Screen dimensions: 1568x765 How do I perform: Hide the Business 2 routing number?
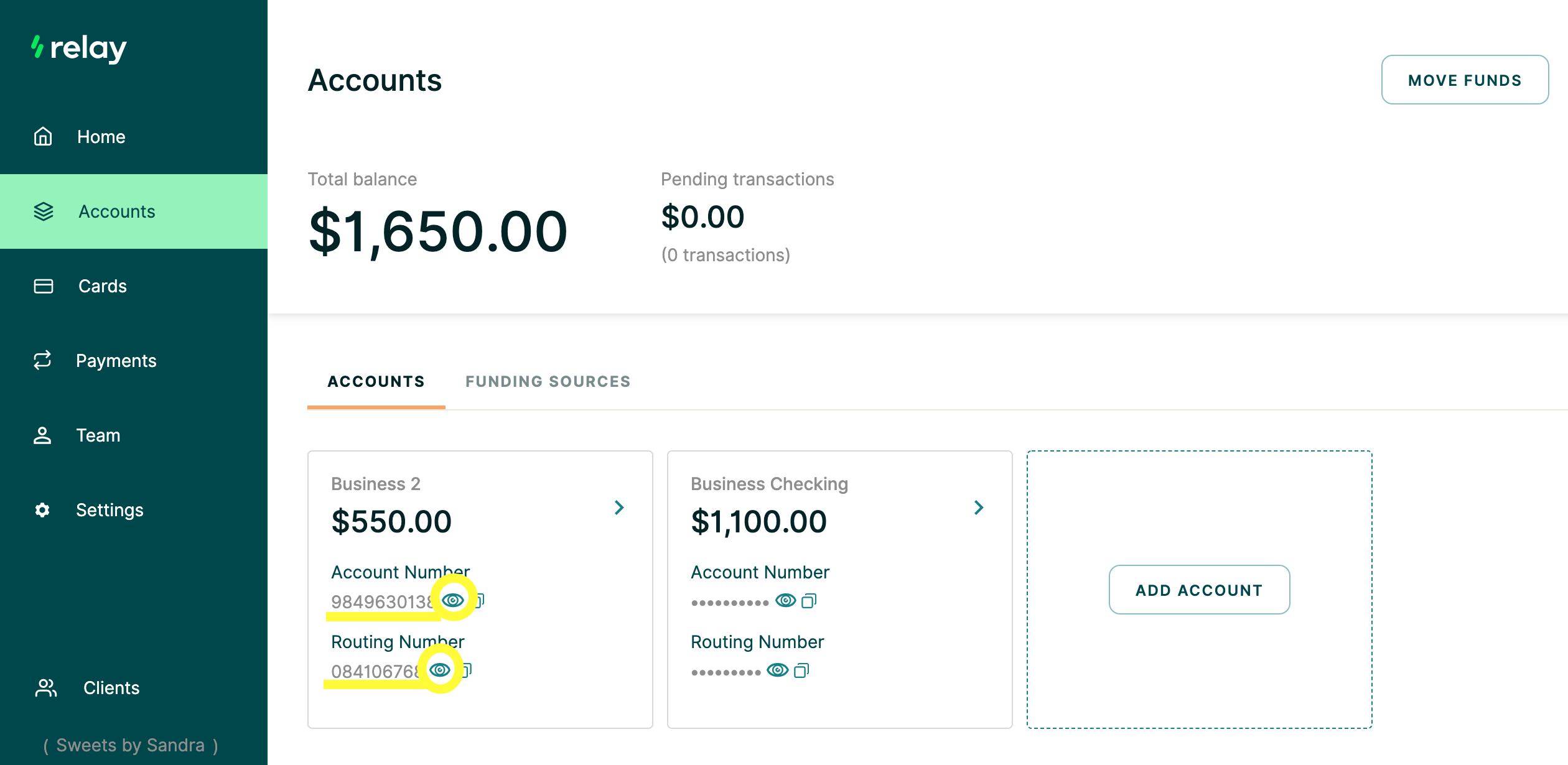point(440,670)
